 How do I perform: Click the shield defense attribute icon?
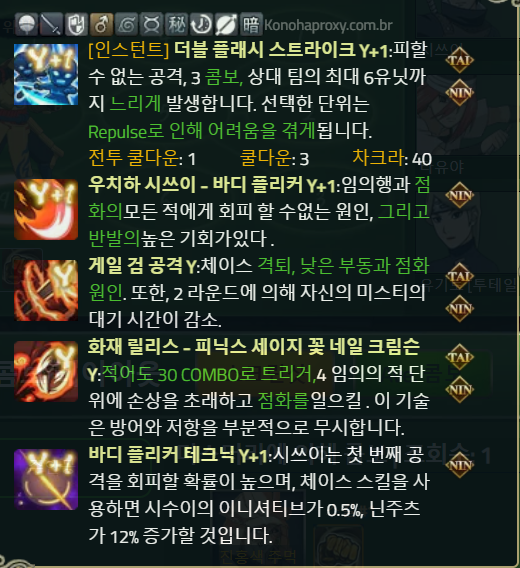(x=76, y=25)
